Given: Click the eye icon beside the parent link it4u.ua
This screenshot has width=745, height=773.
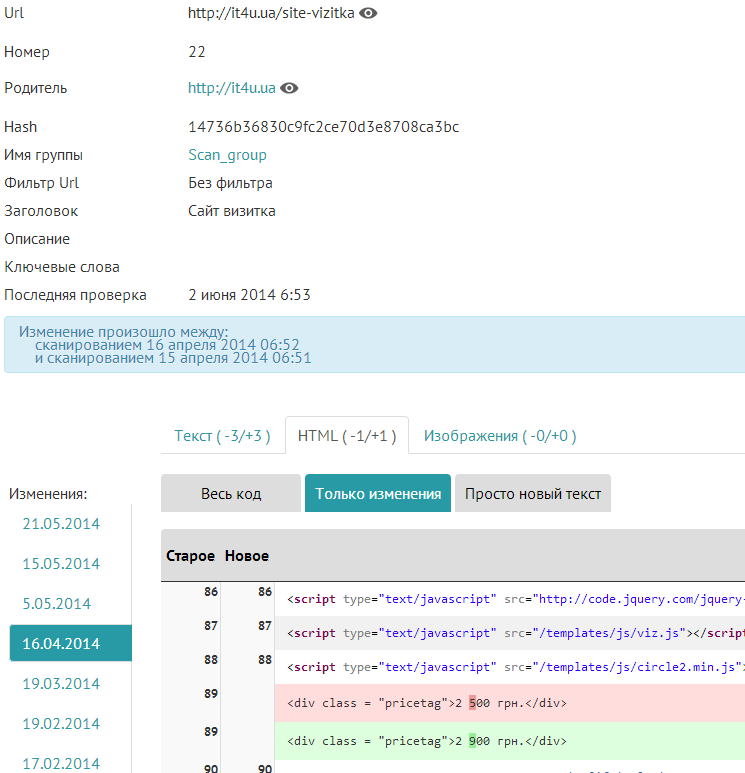Looking at the screenshot, I should point(289,88).
